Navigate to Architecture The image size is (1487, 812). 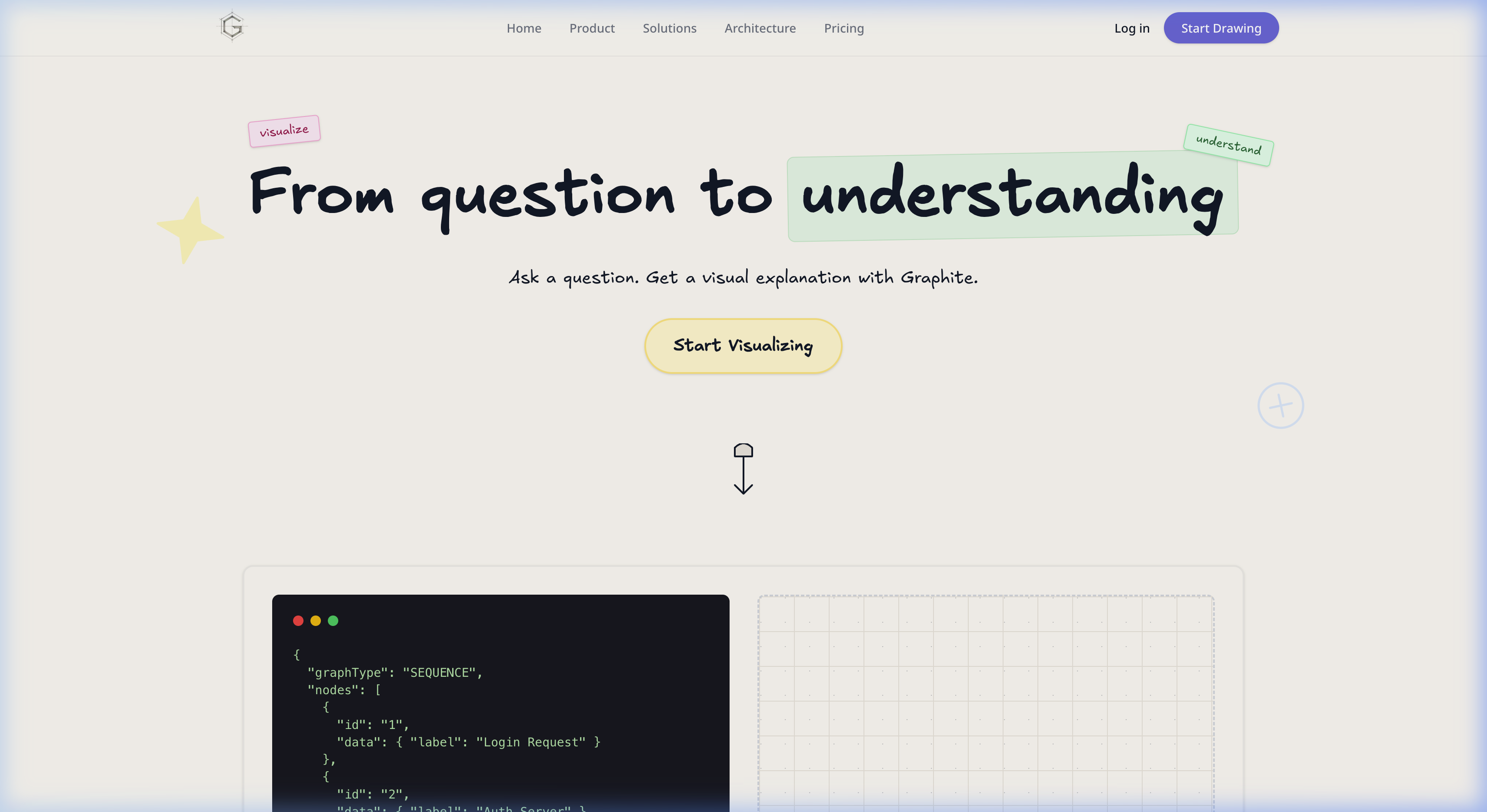(x=760, y=28)
